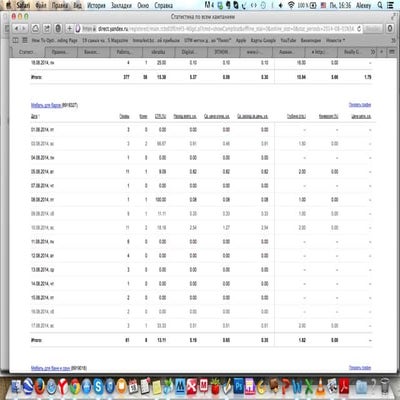Reload the page with the circular arrow
This screenshot has width=400, height=400.
click(359, 29)
